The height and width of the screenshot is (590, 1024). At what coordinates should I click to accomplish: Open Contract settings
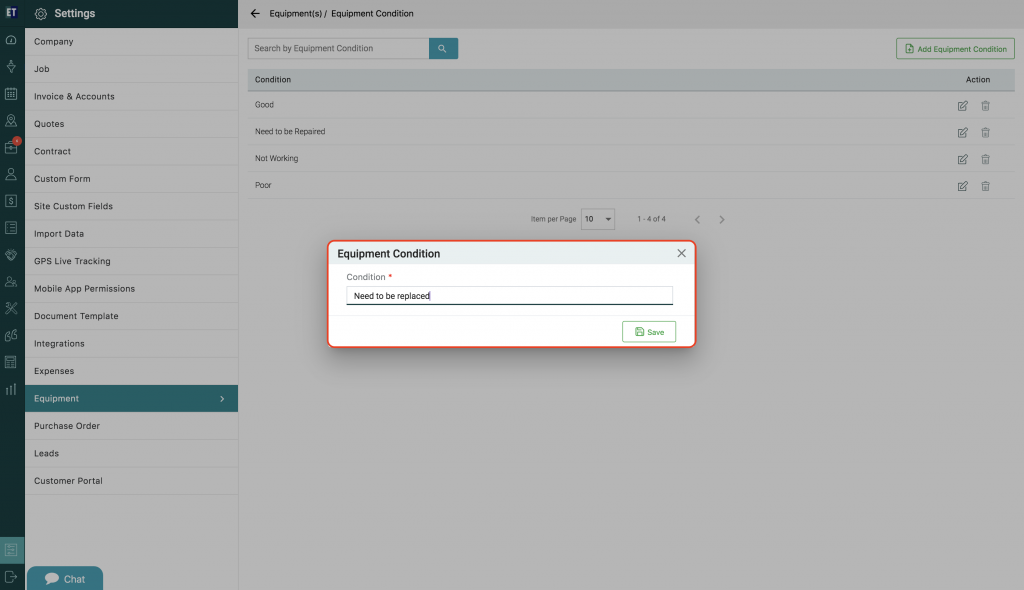[131, 151]
